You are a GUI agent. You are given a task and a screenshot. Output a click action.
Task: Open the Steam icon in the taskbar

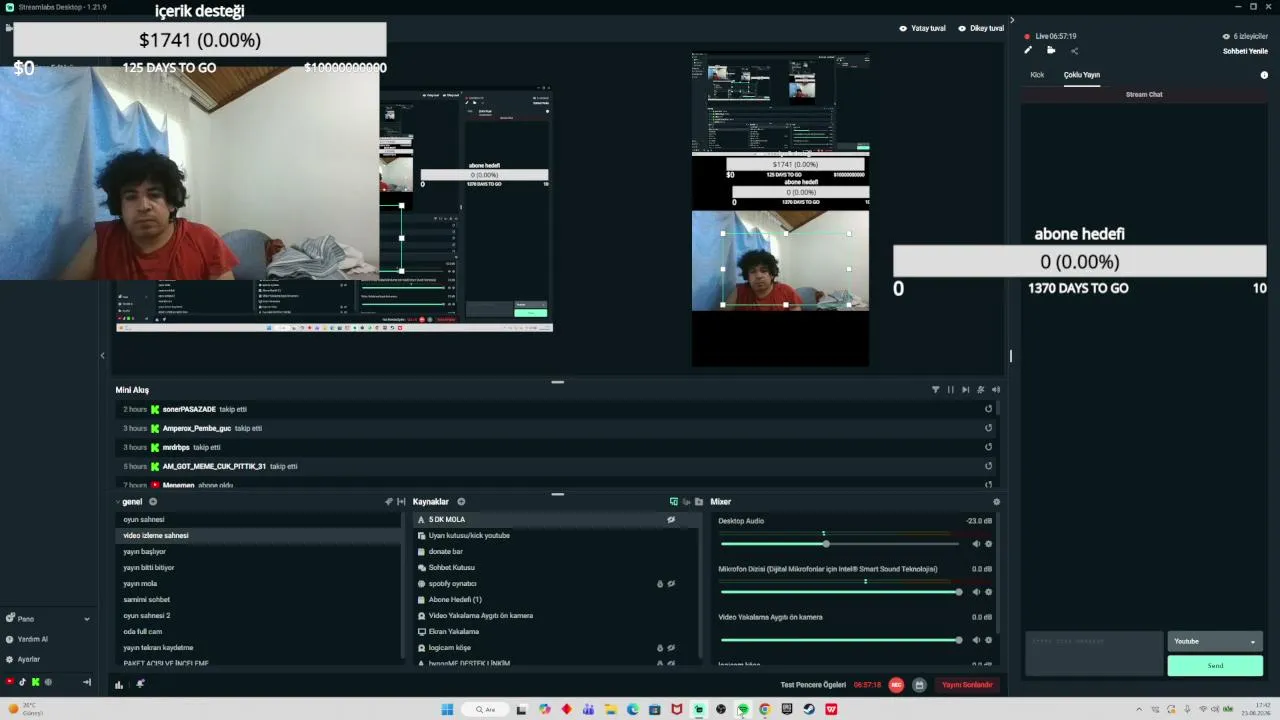808,710
